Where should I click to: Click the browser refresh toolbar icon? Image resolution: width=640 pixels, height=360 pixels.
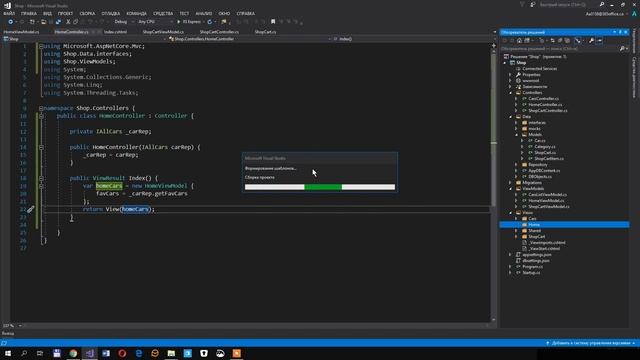pyautogui.click(x=210, y=22)
